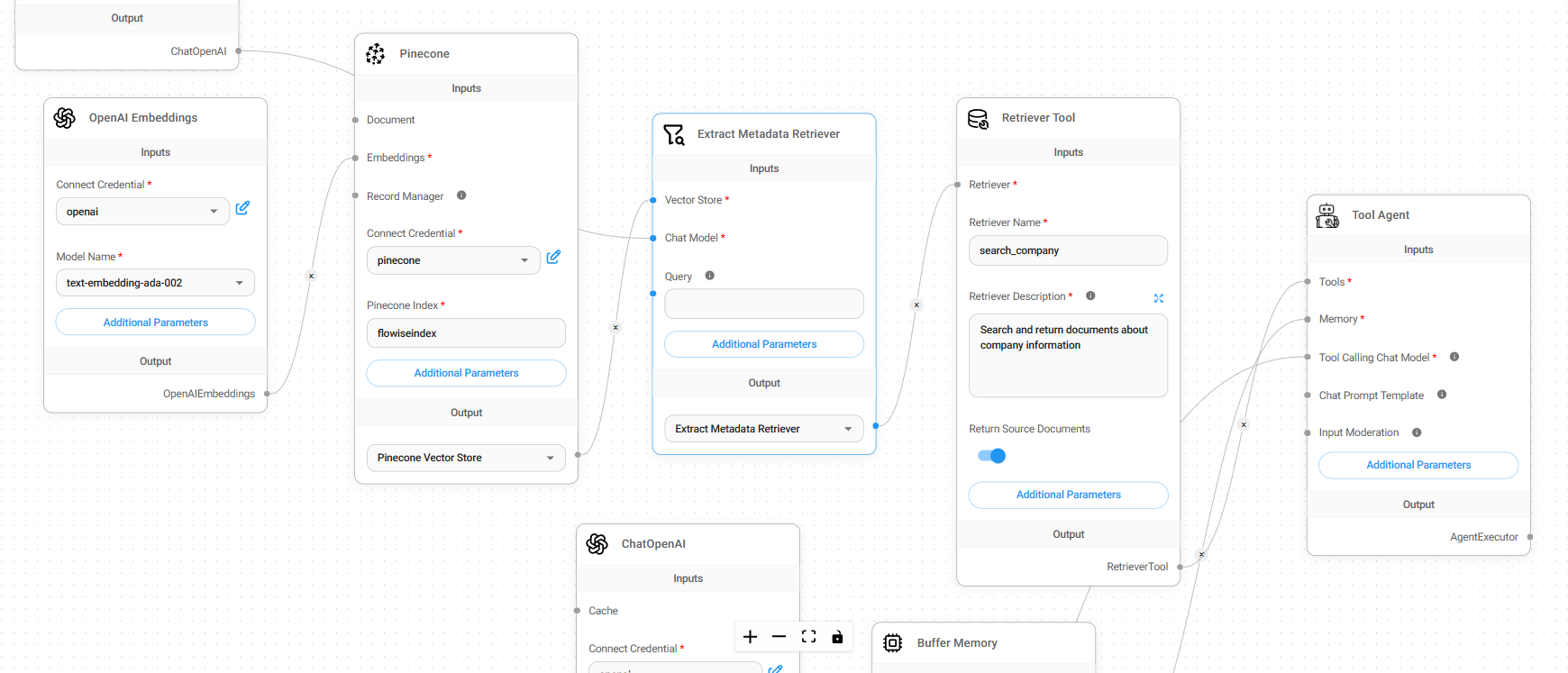Toggle Return Source Documents switch

click(991, 456)
